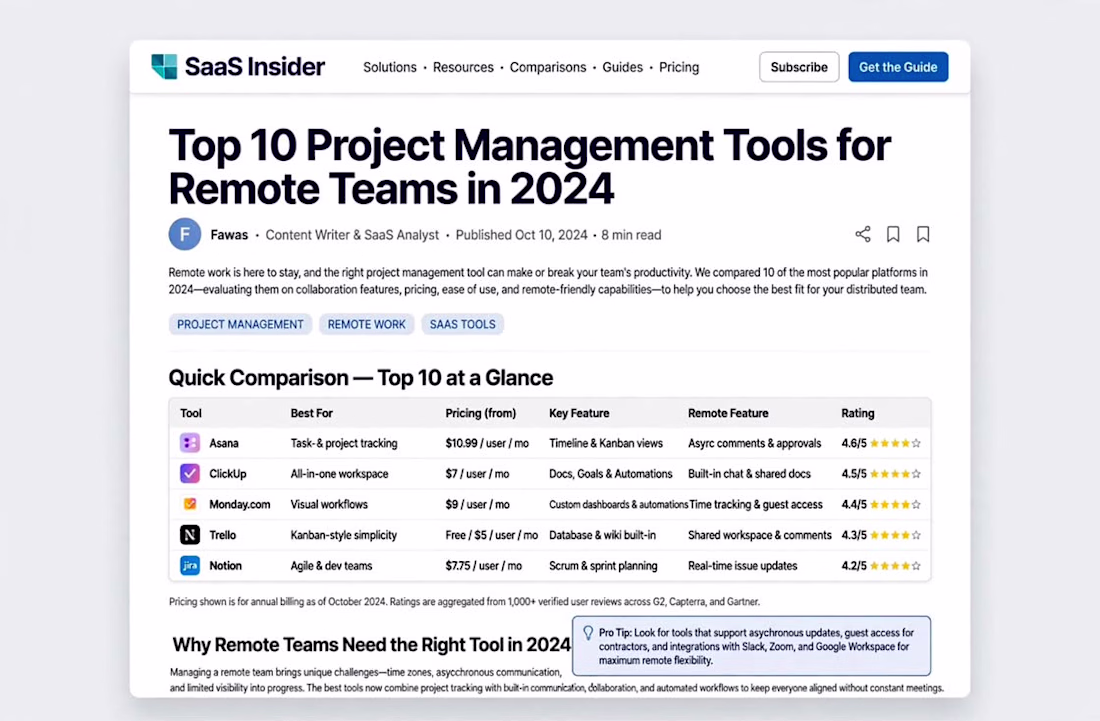Click the "Real-time issue updates" cell

click(x=742, y=566)
